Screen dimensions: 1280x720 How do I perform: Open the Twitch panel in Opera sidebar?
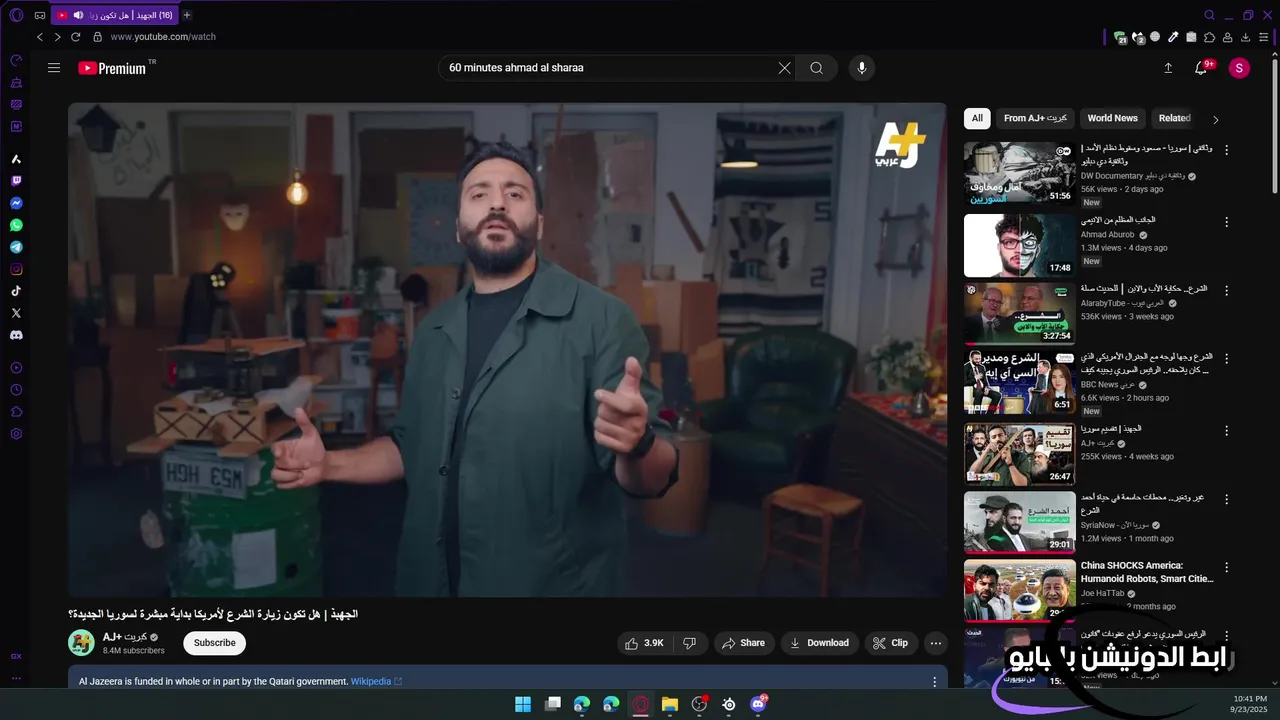pos(16,181)
